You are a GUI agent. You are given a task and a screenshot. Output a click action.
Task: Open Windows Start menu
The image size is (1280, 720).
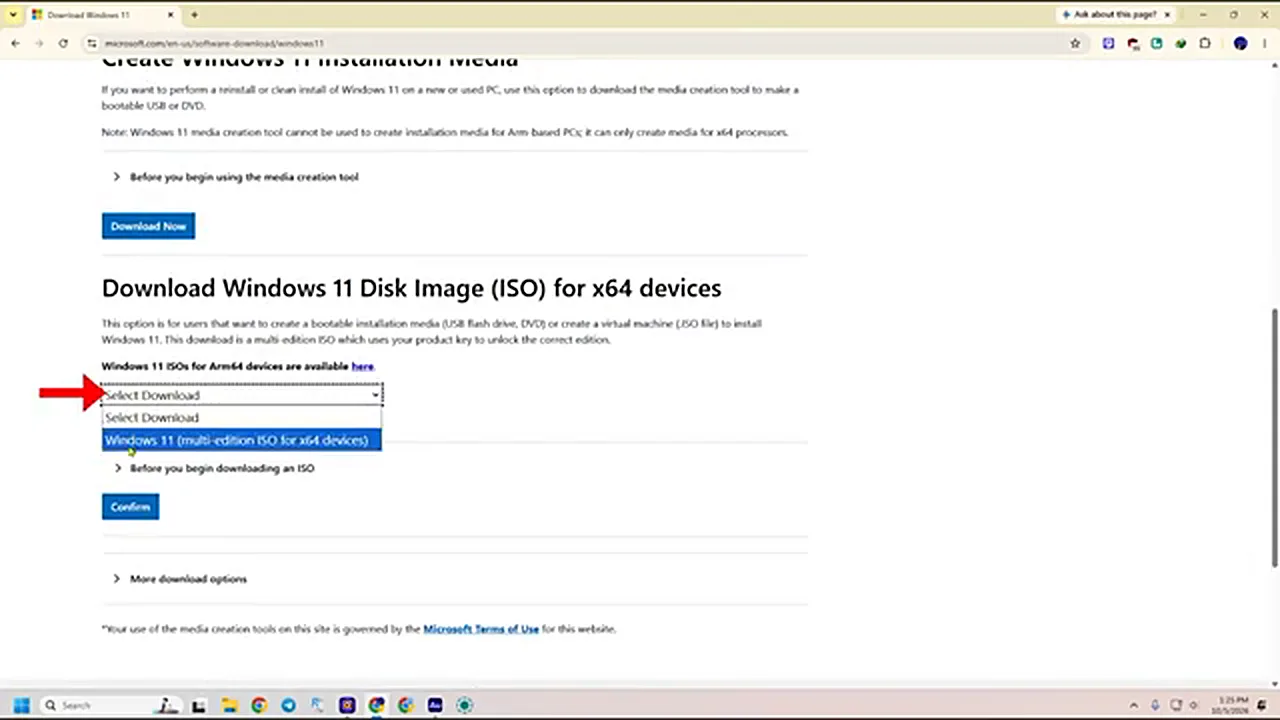[x=21, y=705]
